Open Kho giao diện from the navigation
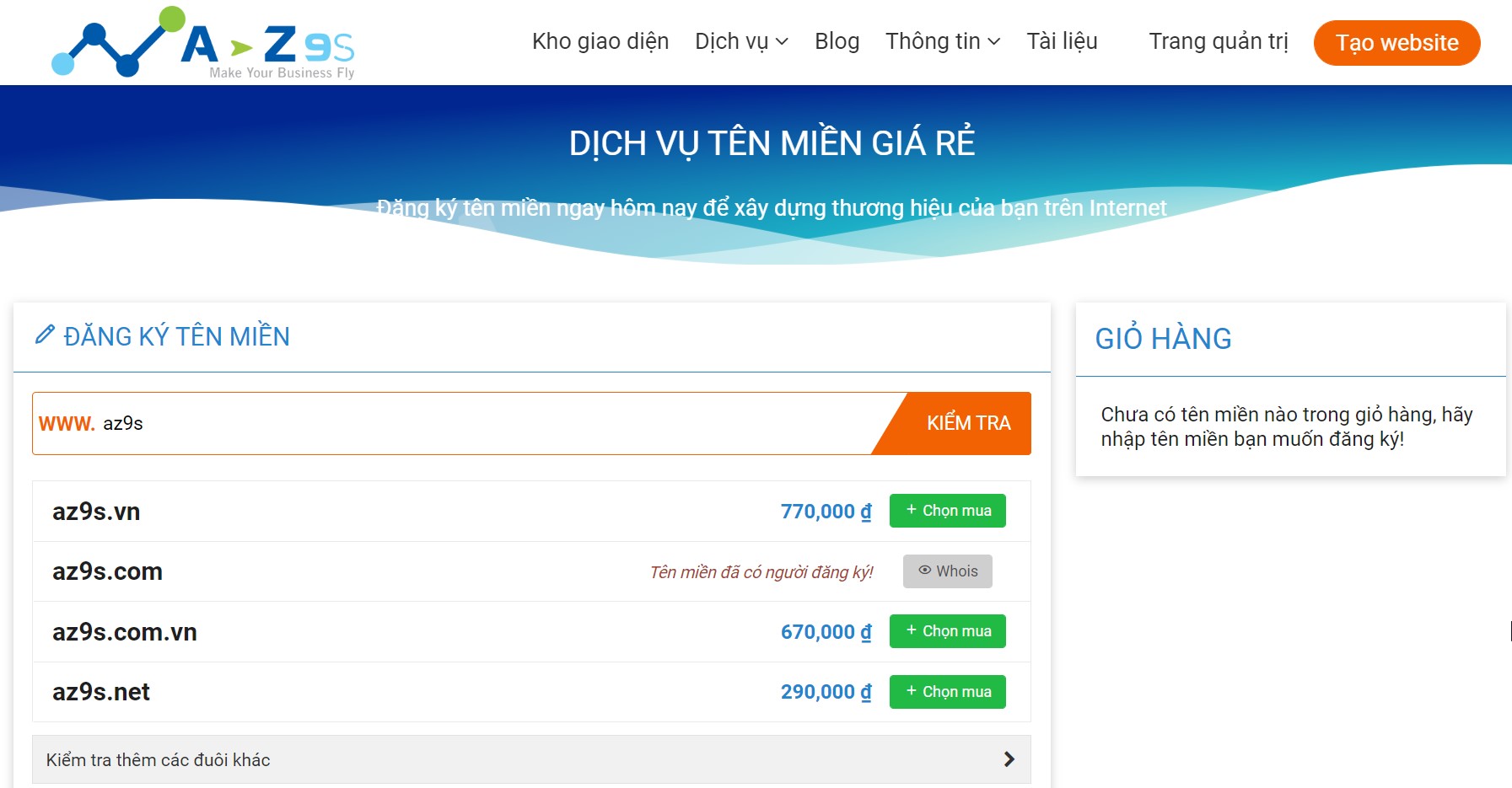Viewport: 1512px width, 788px height. pos(600,40)
